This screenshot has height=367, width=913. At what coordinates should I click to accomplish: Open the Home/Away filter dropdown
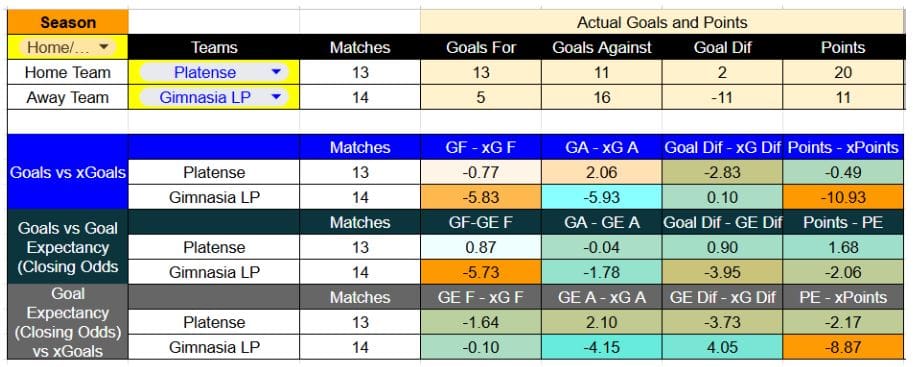[68, 47]
